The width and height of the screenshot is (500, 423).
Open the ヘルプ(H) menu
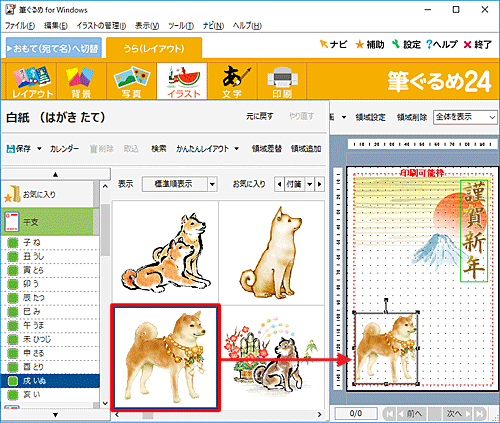[247, 26]
